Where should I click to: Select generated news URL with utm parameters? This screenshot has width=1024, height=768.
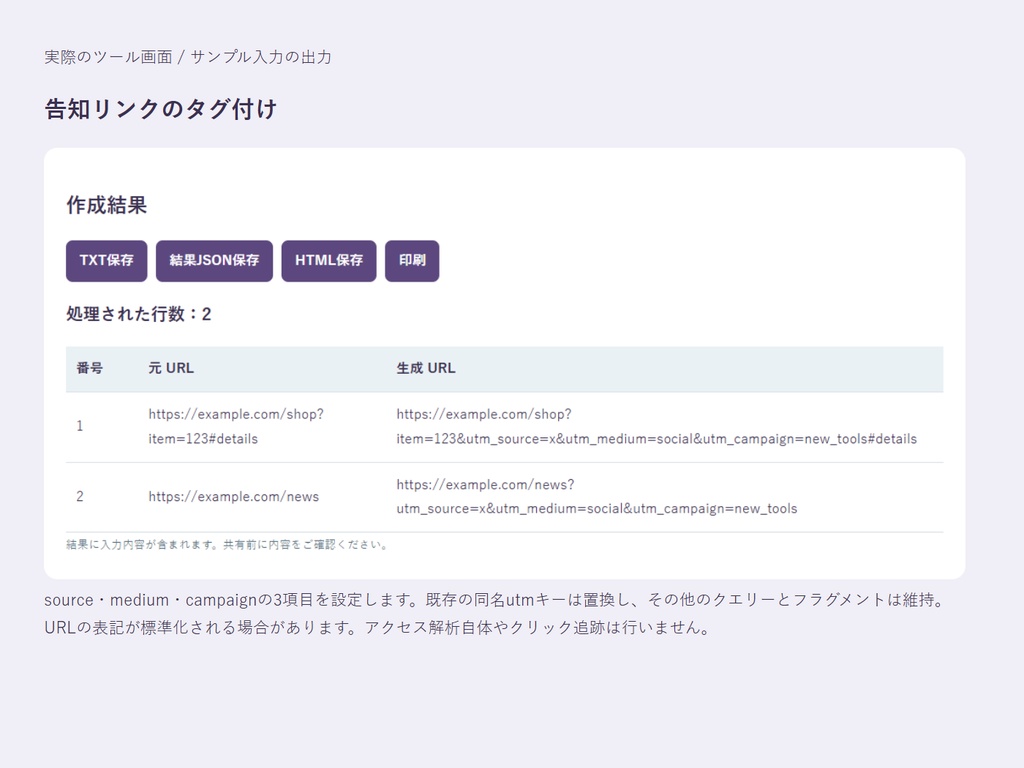597,497
